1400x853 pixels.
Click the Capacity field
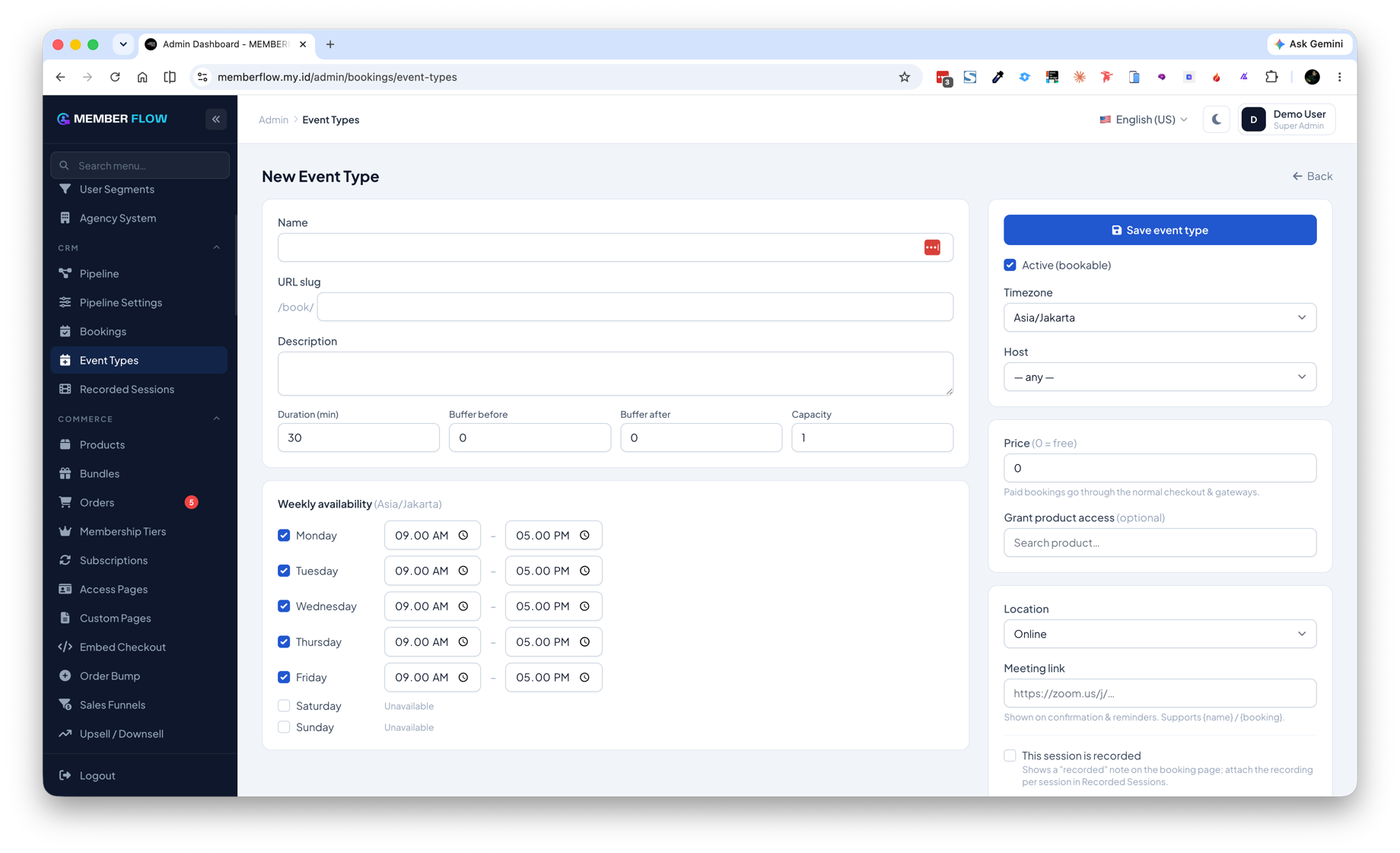click(872, 438)
